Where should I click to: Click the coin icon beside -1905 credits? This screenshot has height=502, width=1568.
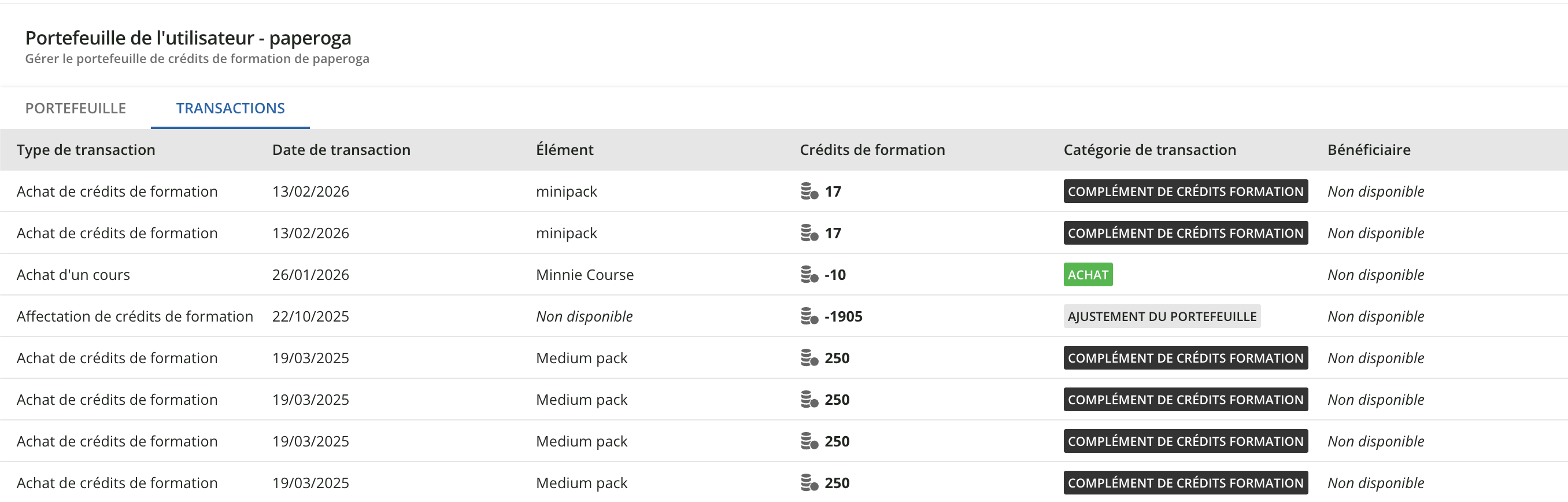tap(809, 316)
